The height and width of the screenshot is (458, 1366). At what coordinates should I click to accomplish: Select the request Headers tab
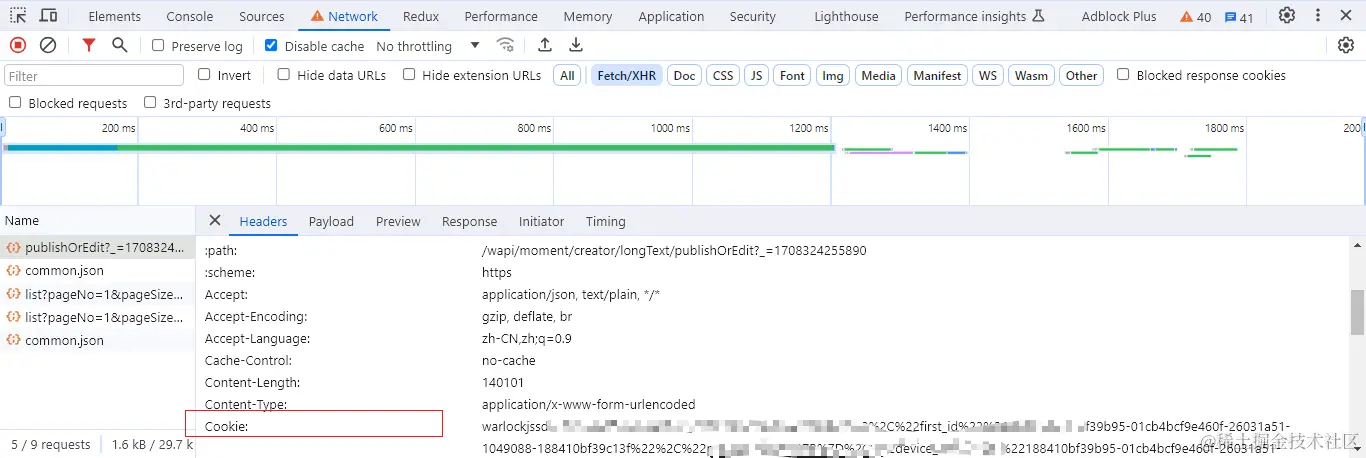click(263, 221)
